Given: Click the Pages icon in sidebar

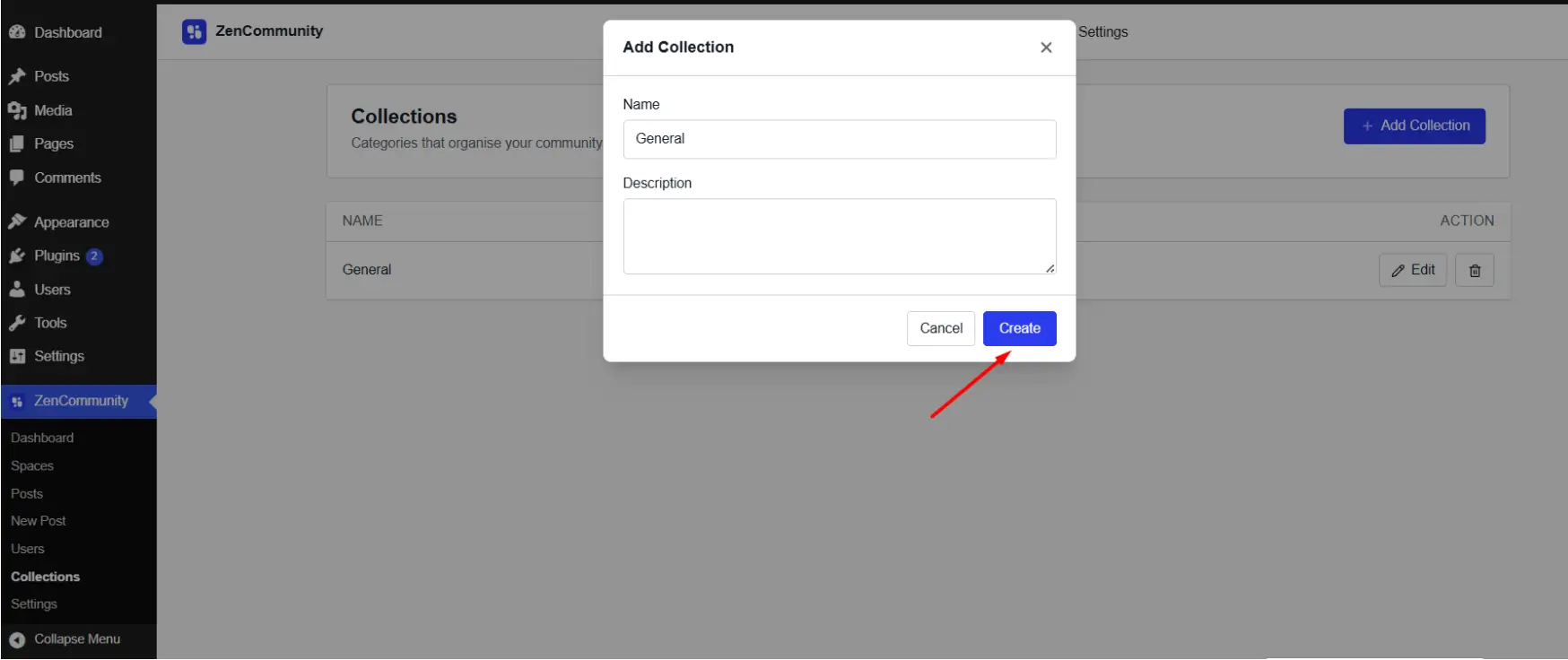Looking at the screenshot, I should click(x=17, y=143).
